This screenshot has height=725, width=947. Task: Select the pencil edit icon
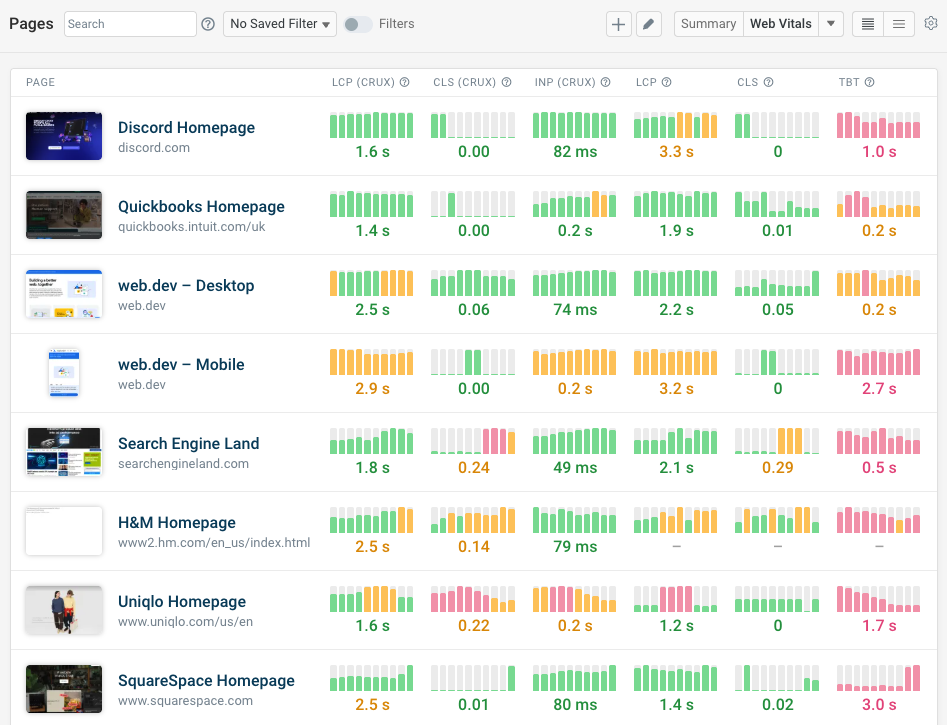coord(648,23)
